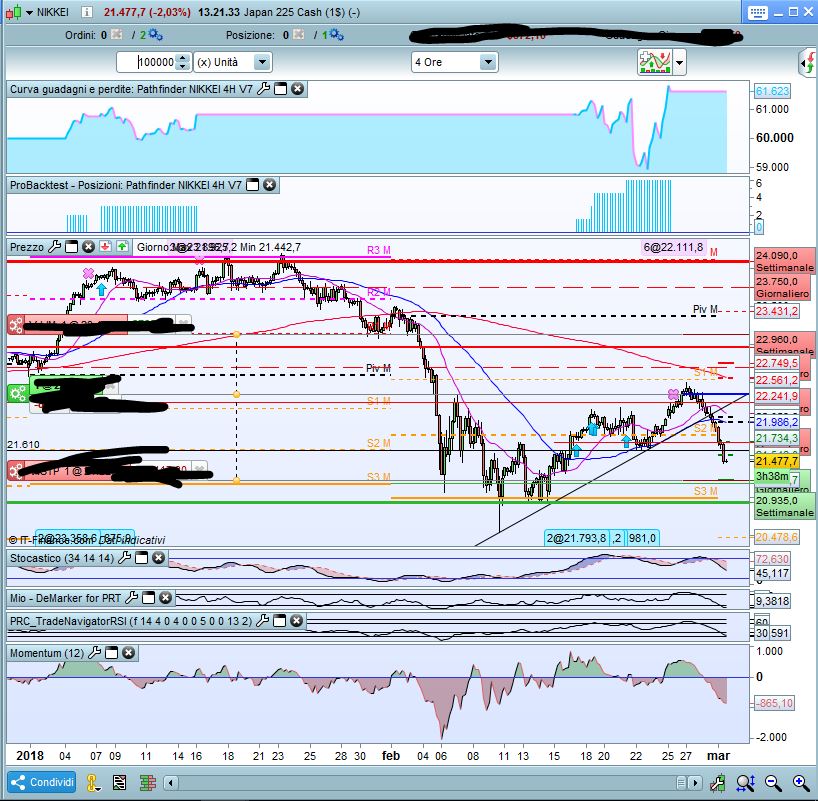The image size is (818, 801).
Task: Toggle maximize on ProBacktest Posizioni panel
Action: click(x=252, y=185)
